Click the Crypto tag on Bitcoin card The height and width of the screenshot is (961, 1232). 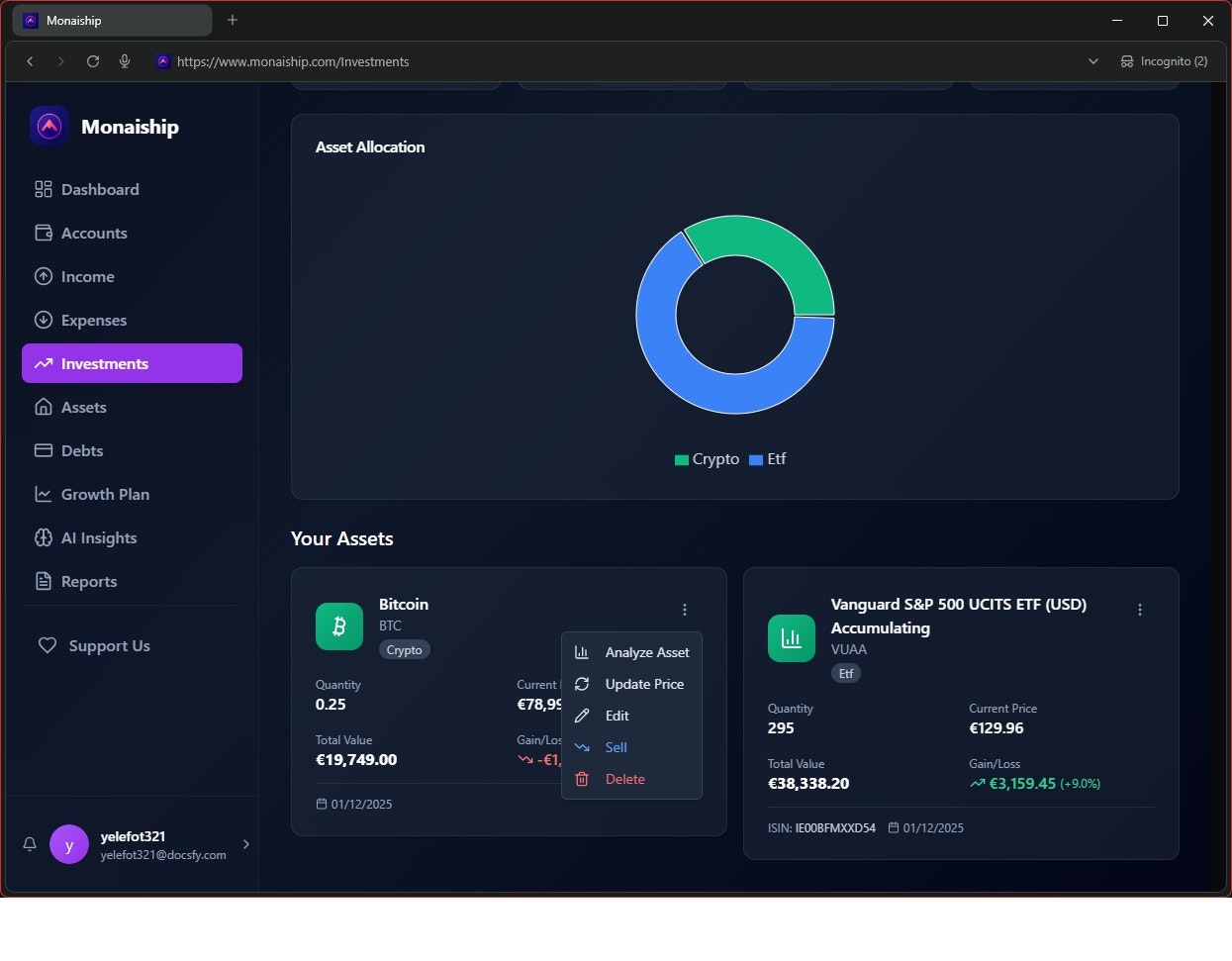pyautogui.click(x=404, y=650)
